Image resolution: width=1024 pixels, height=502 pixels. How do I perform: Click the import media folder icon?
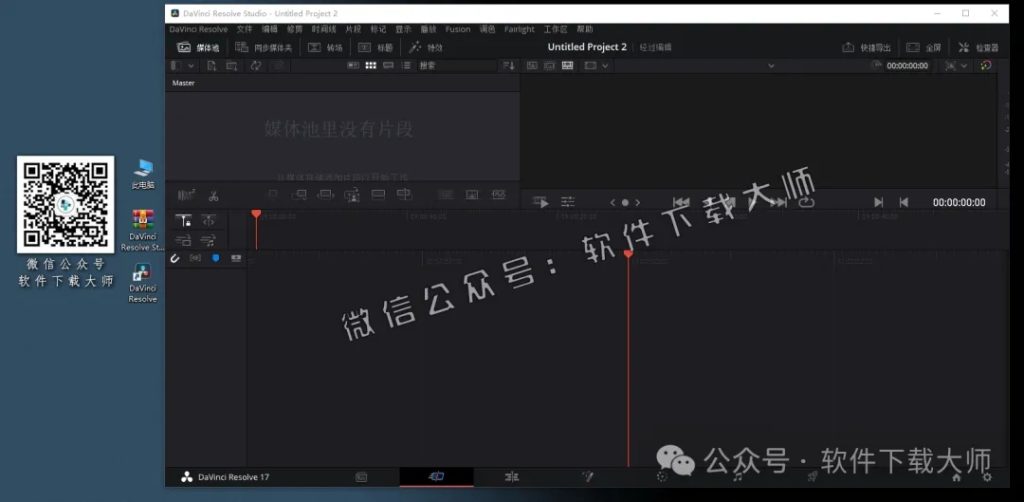click(x=231, y=65)
